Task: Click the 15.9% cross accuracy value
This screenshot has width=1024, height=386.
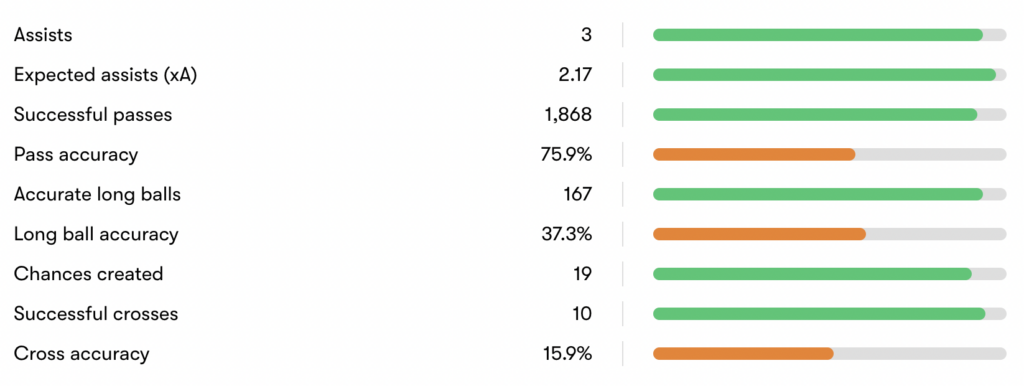Action: pos(568,353)
